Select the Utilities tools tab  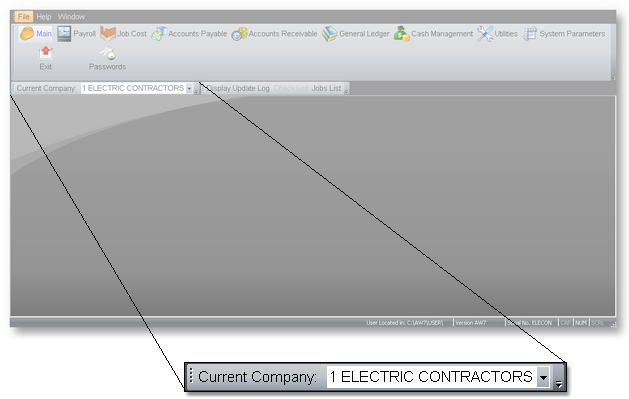(497, 34)
